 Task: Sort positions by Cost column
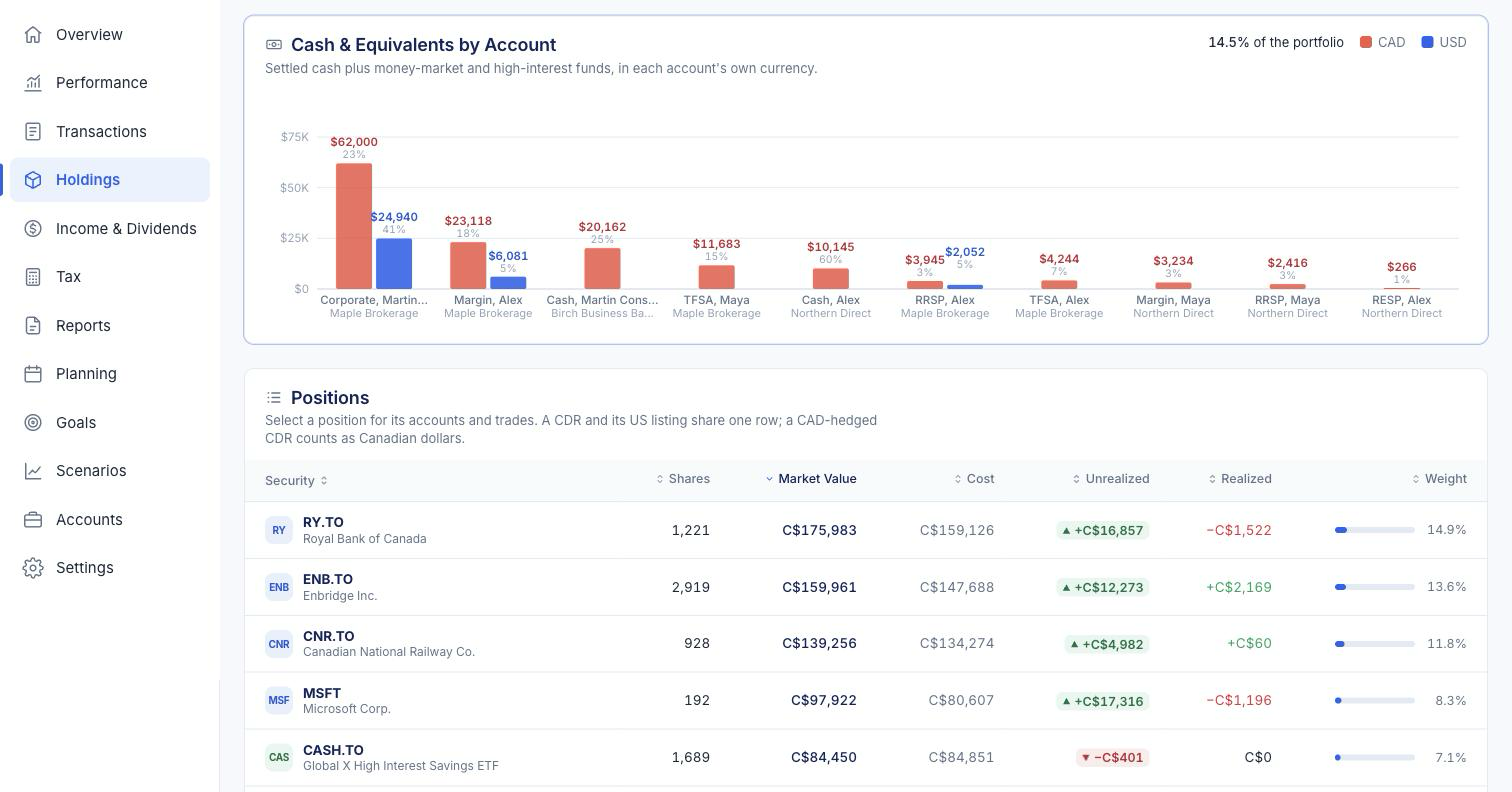974,479
